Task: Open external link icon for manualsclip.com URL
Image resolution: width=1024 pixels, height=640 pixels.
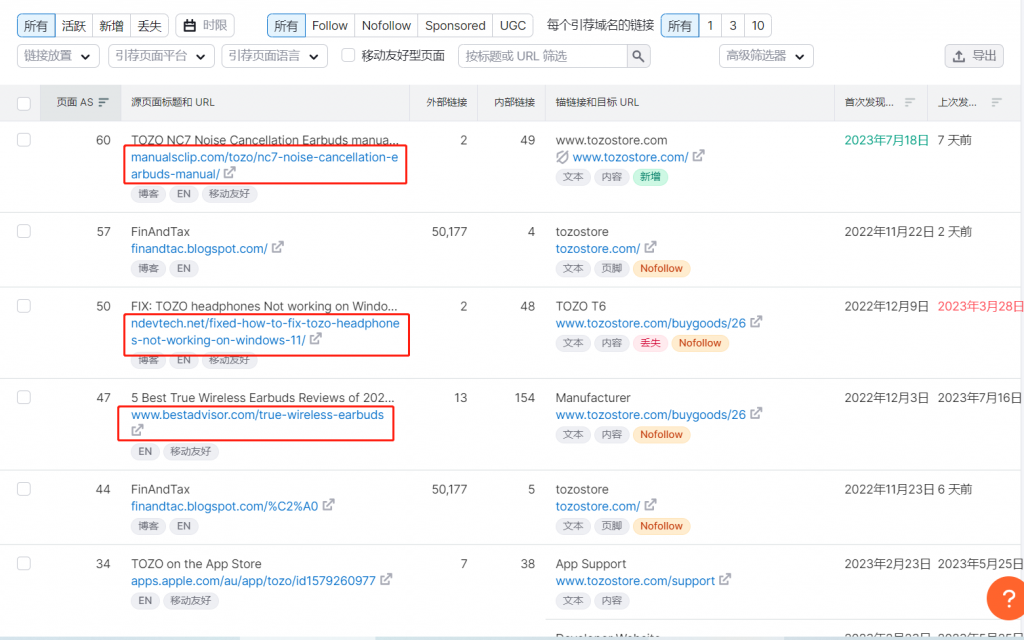Action: 229,173
